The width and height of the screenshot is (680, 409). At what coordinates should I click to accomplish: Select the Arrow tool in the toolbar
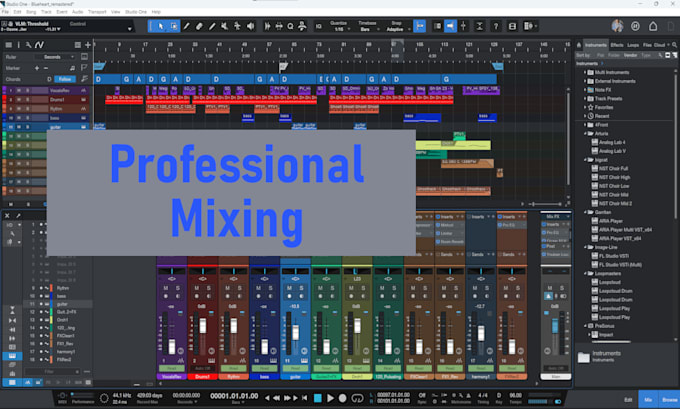click(x=161, y=26)
